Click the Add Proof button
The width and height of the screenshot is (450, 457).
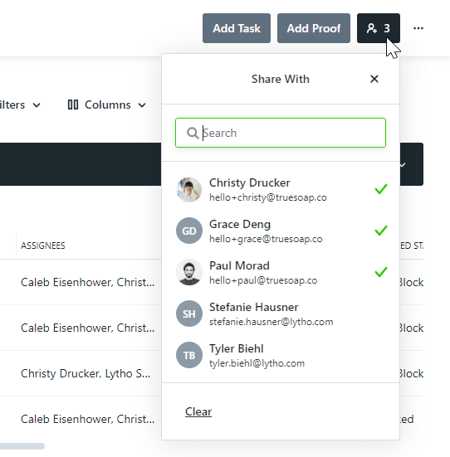point(314,28)
